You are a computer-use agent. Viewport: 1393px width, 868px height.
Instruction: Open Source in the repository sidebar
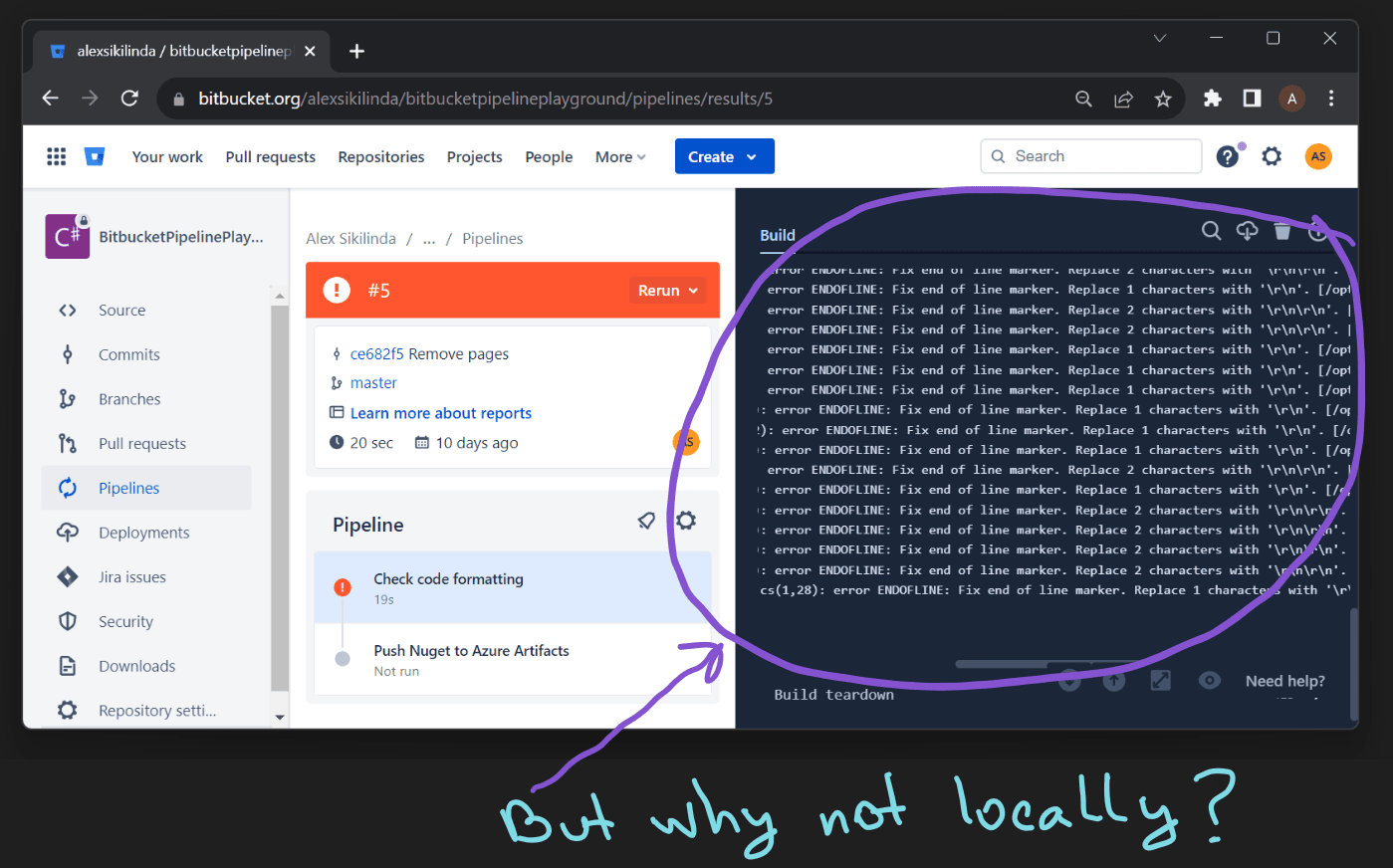point(146,311)
